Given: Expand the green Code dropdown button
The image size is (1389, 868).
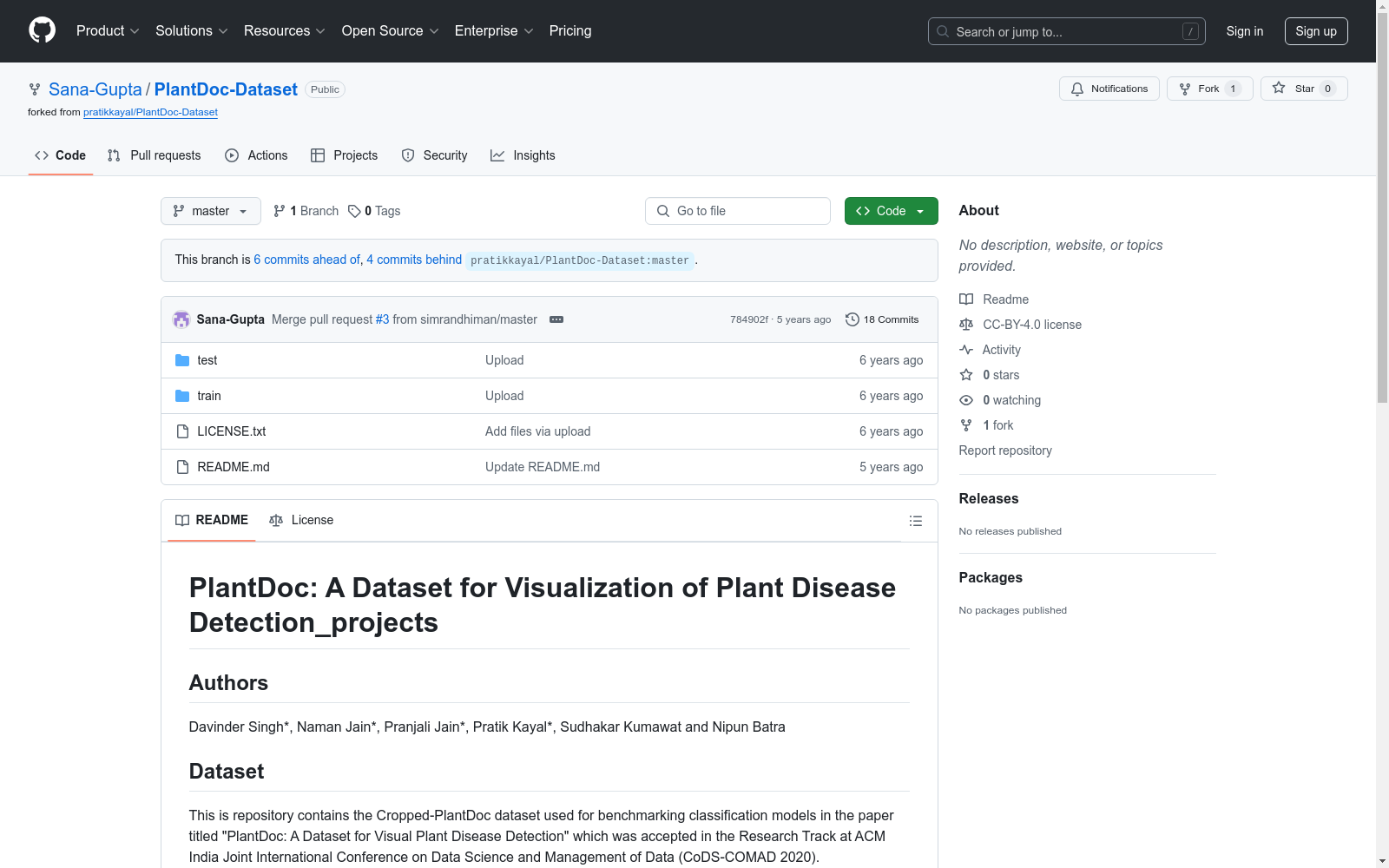Looking at the screenshot, I should 891,211.
